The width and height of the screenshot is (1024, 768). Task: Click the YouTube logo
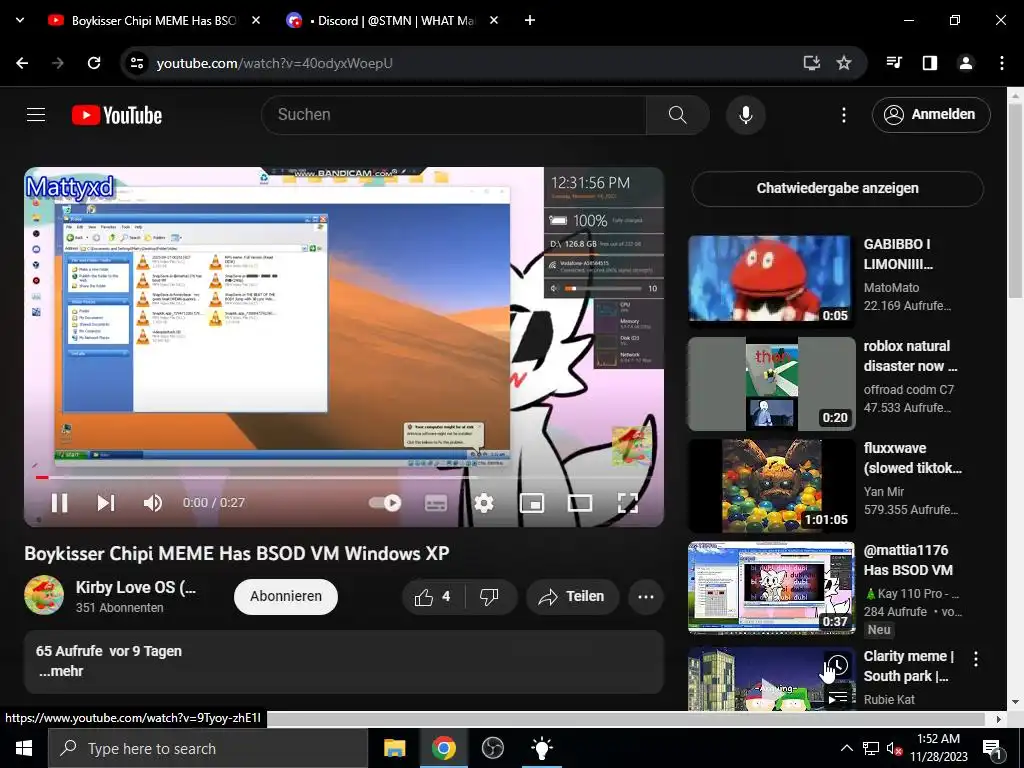[117, 115]
